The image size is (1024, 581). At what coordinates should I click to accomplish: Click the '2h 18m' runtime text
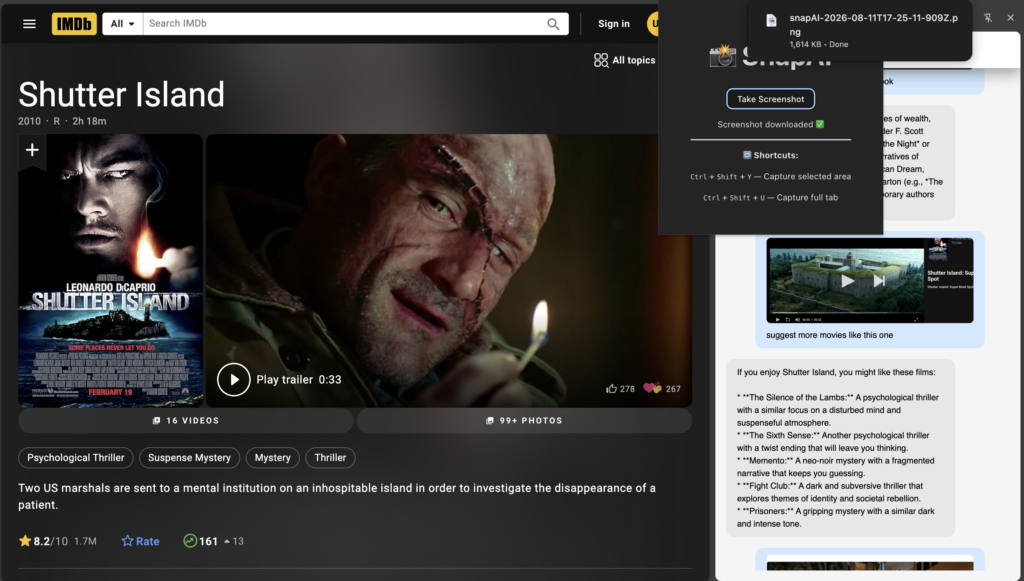(89, 121)
